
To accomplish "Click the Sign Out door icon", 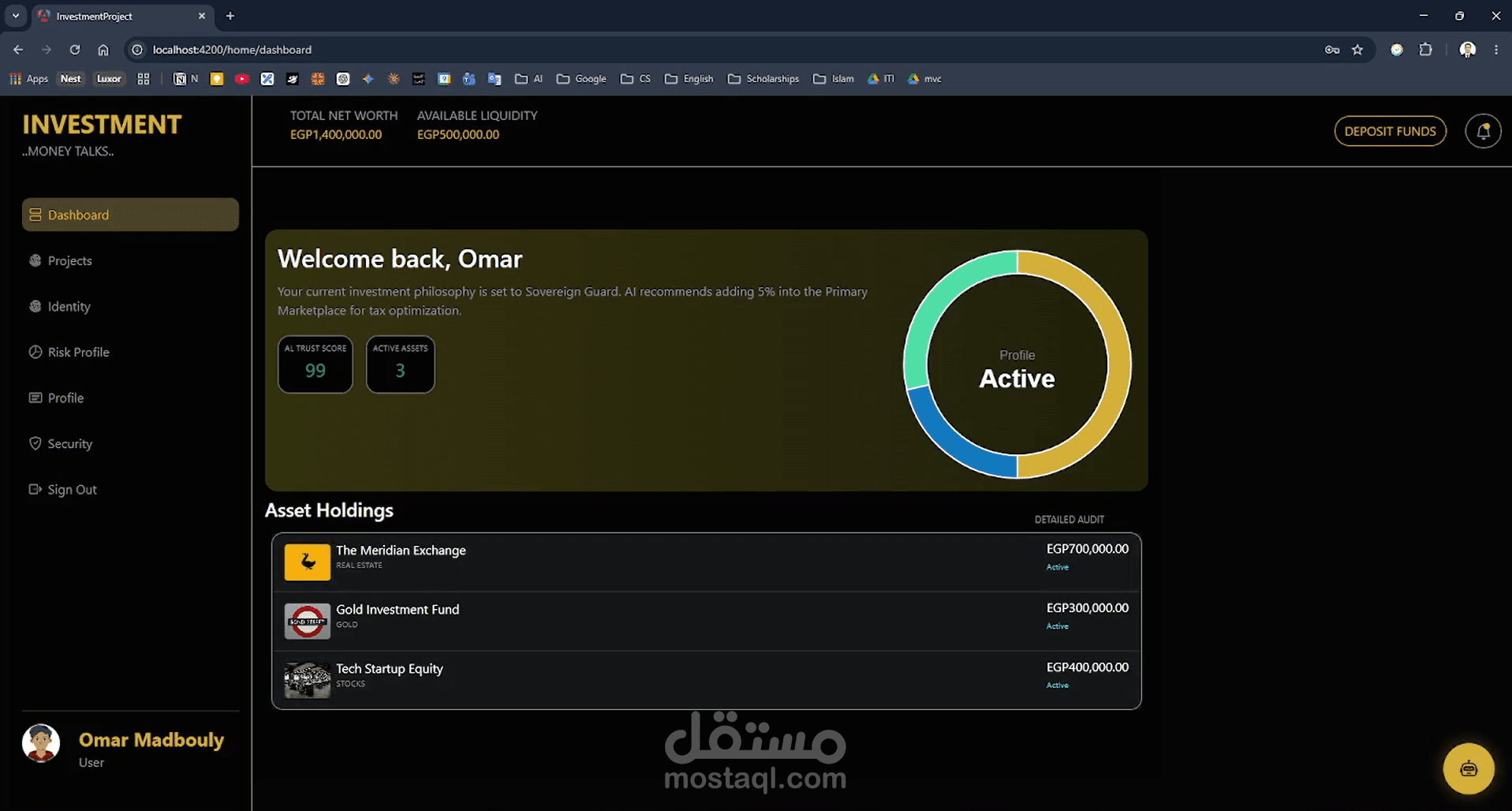I will (35, 489).
